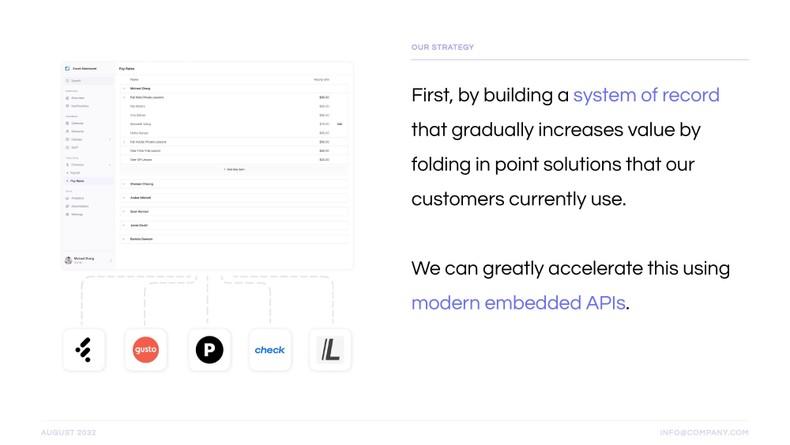
Task: Expand the Shereen Cheong row
Action: click(124, 184)
